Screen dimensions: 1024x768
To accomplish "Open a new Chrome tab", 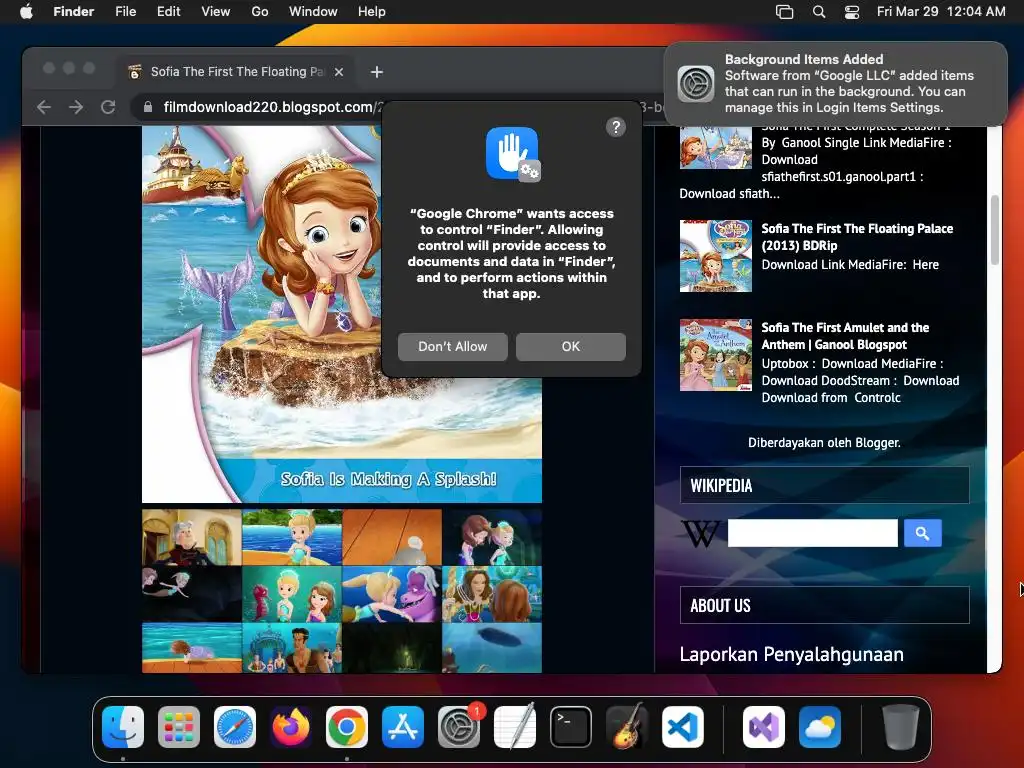I will (x=377, y=72).
